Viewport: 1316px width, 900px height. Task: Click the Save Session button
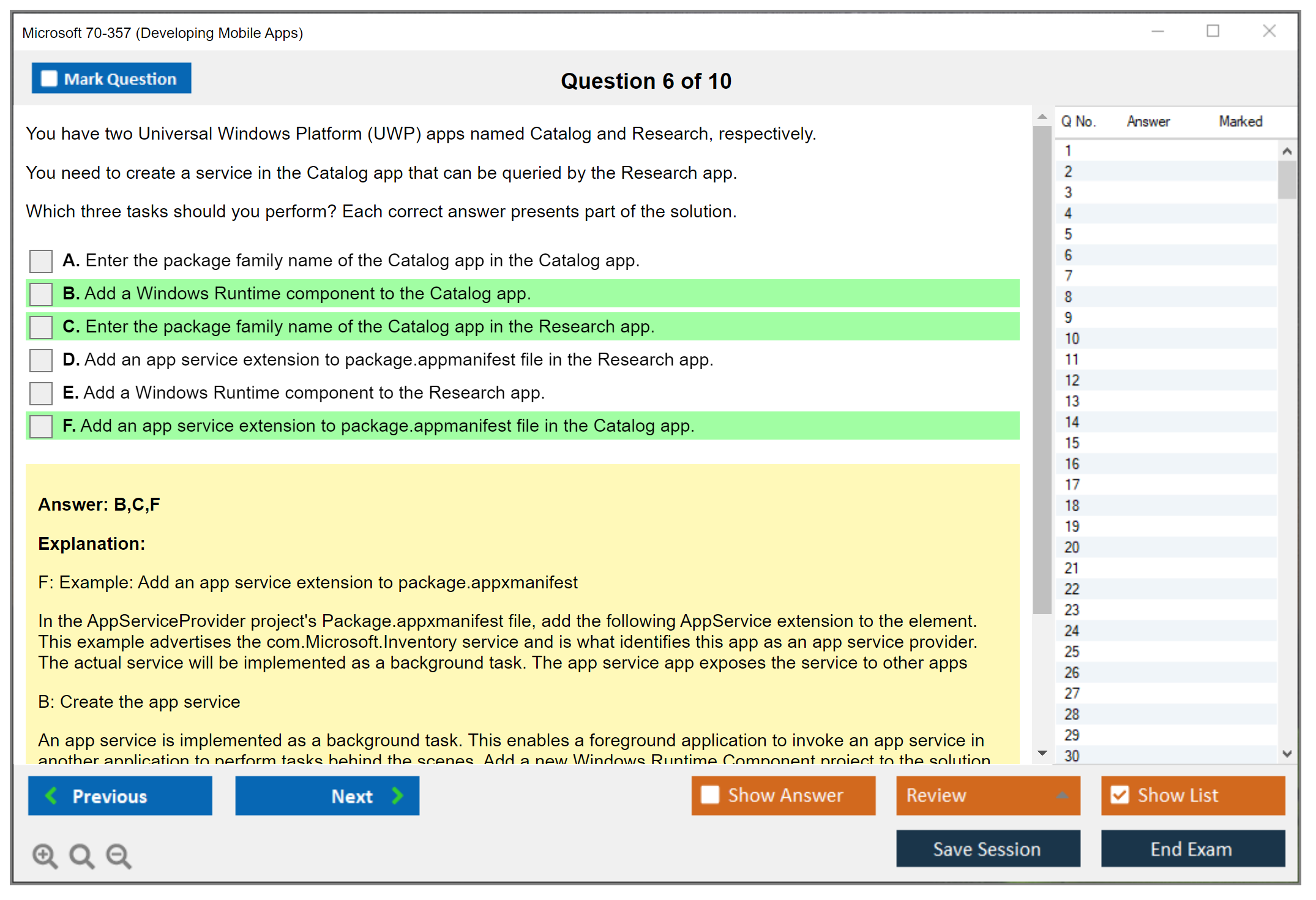[x=987, y=849]
